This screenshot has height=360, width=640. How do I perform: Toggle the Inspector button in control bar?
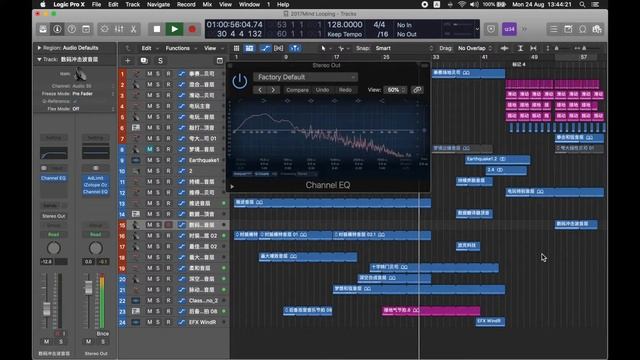(57, 29)
